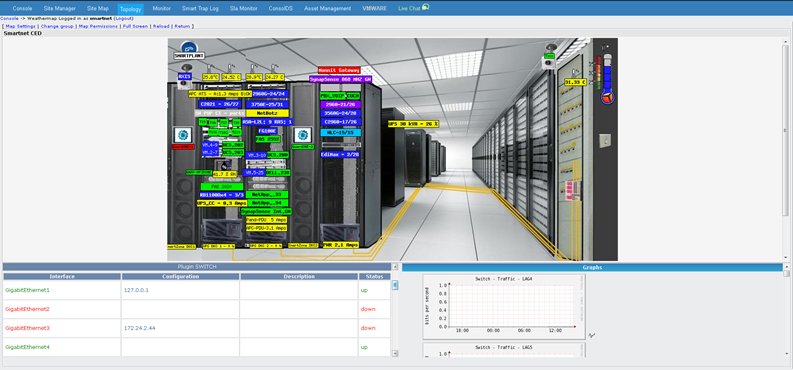Click the thermometer gauge icon on the map

(607, 79)
